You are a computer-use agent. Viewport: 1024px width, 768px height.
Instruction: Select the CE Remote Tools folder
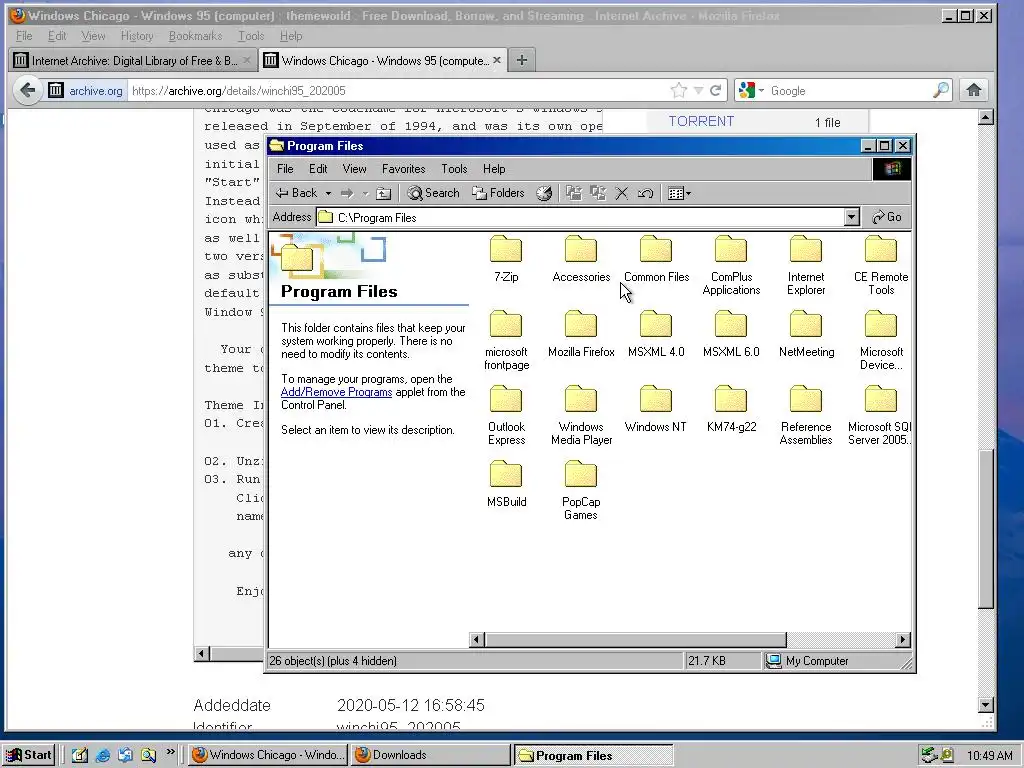coord(881,266)
